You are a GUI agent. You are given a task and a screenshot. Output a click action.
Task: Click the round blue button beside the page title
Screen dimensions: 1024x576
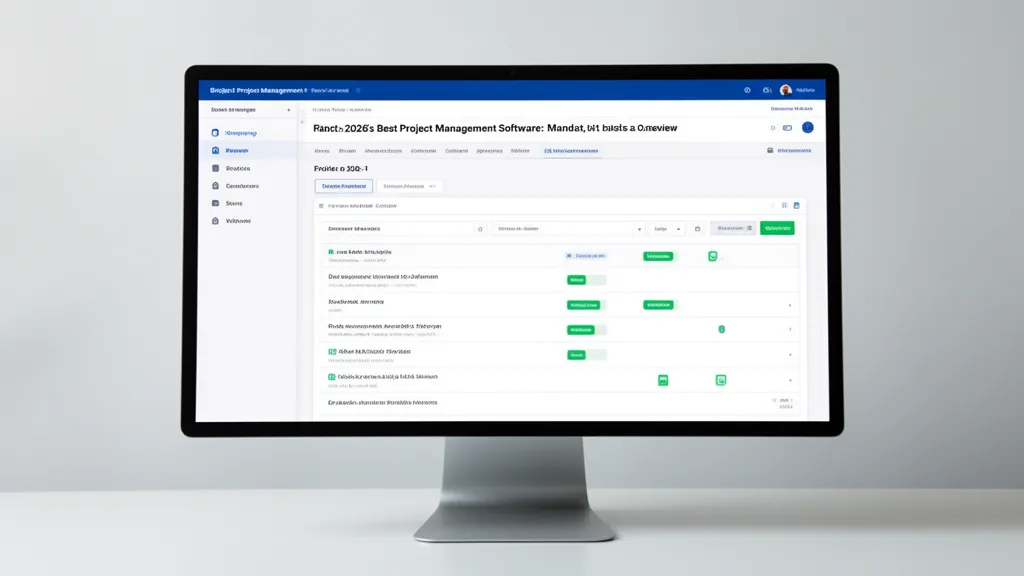[x=808, y=127]
